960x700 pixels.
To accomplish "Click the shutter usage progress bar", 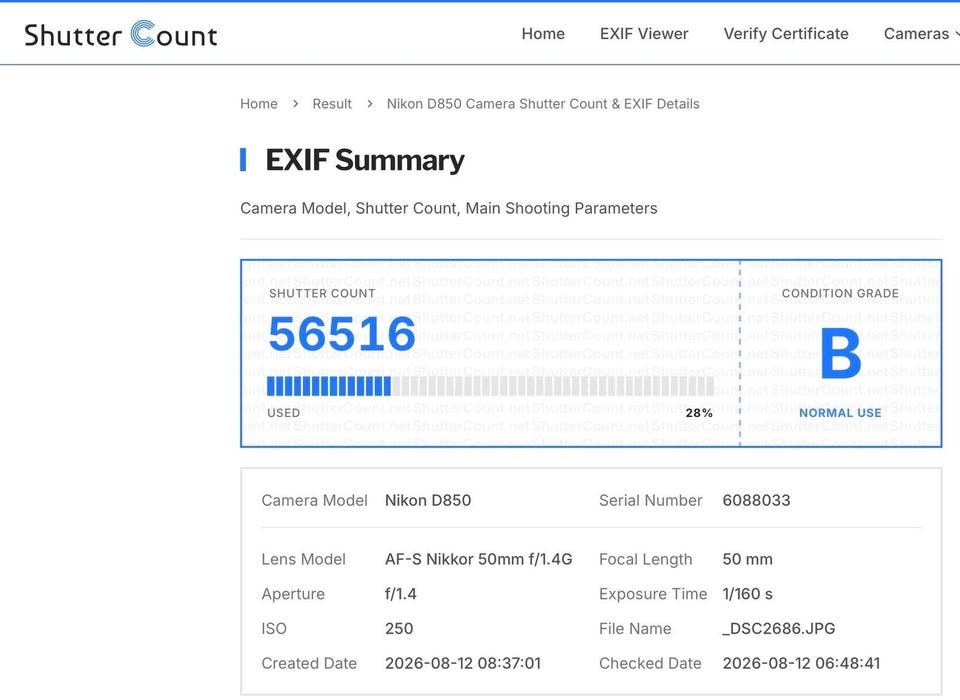I will (490, 386).
